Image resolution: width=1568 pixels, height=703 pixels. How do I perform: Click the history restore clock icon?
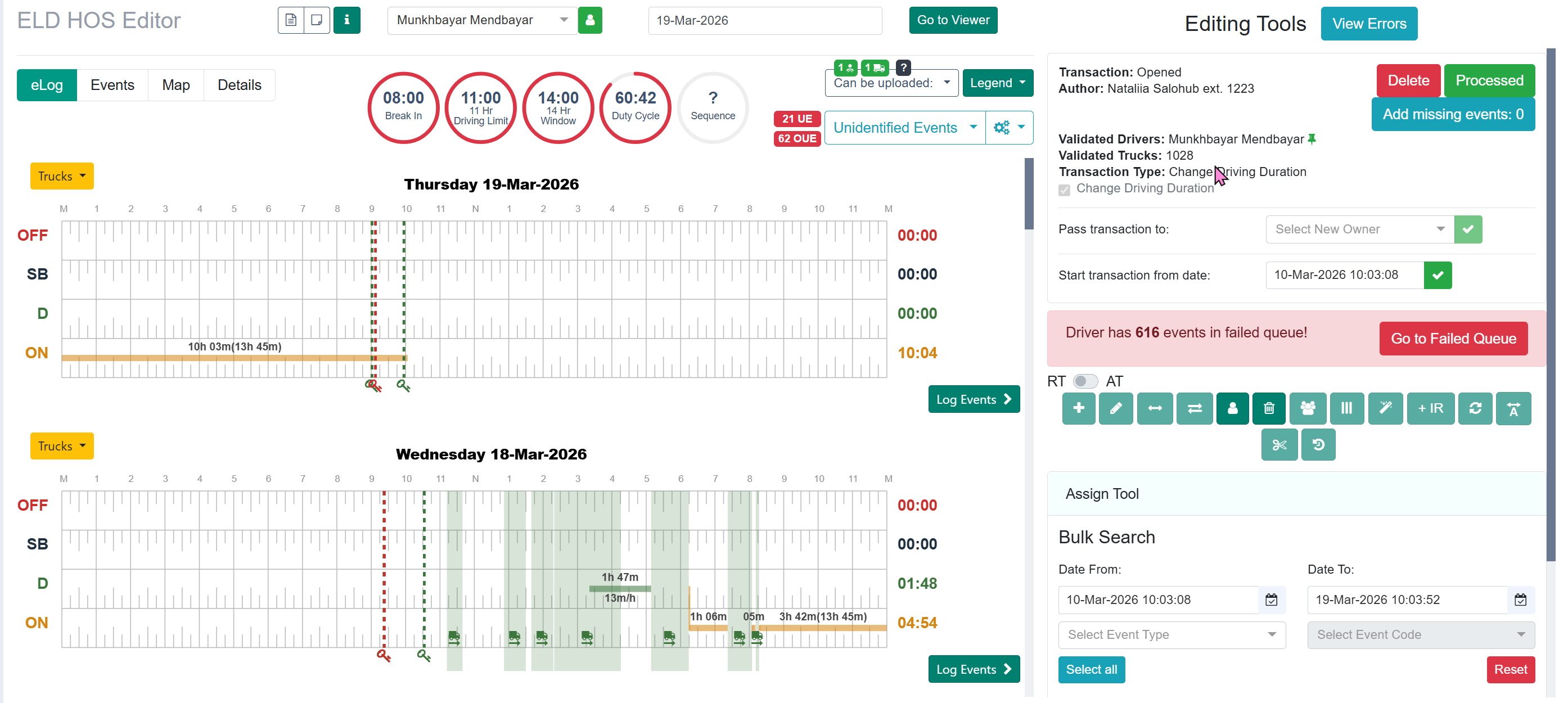1318,445
